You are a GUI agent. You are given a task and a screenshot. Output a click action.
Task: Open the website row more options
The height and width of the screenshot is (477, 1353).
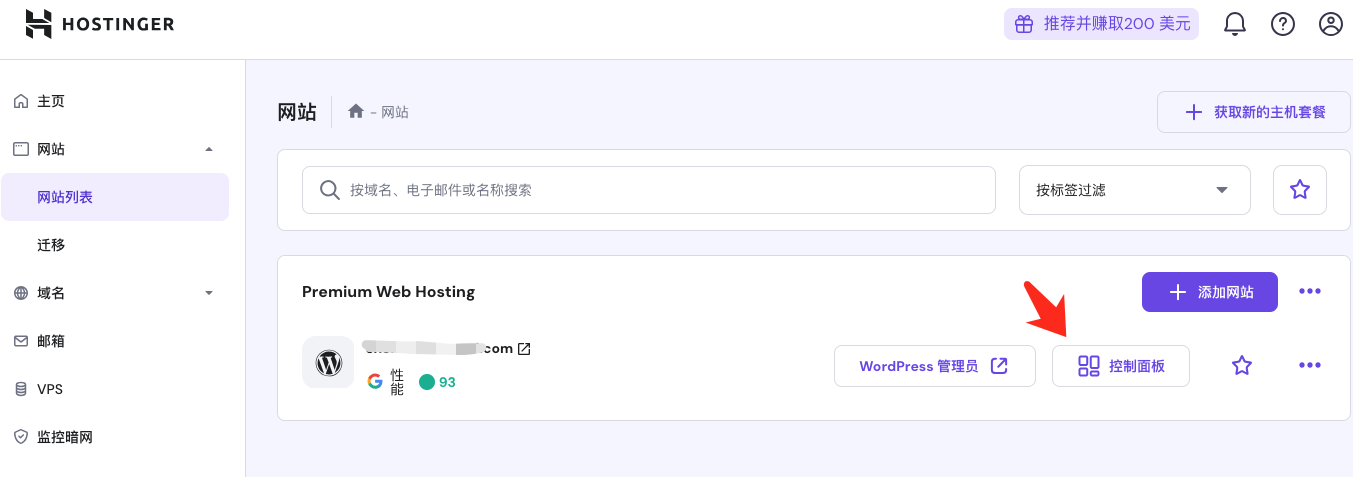pos(1309,366)
